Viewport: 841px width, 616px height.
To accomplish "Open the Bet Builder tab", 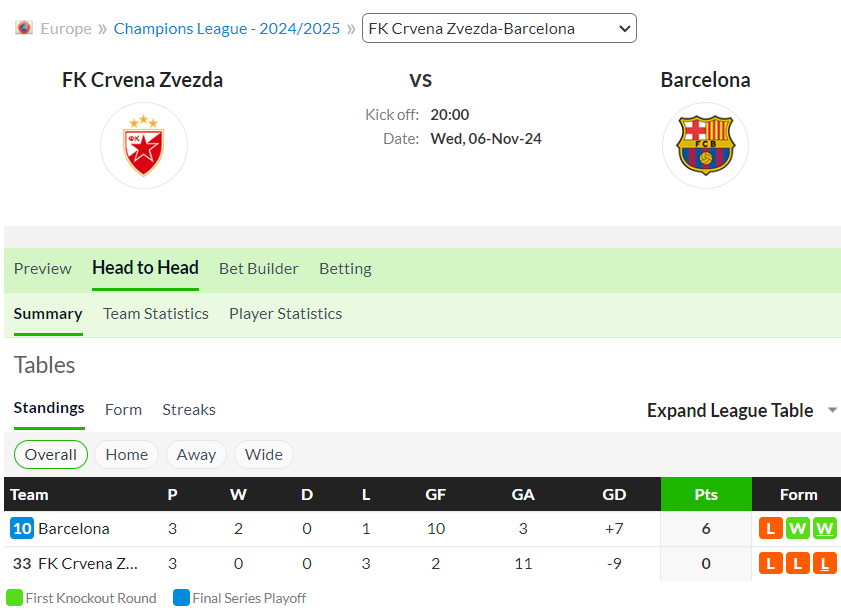I will 259,268.
